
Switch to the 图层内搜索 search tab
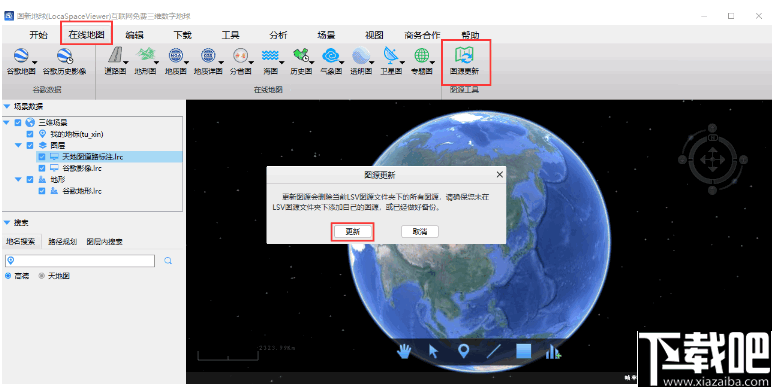105,242
